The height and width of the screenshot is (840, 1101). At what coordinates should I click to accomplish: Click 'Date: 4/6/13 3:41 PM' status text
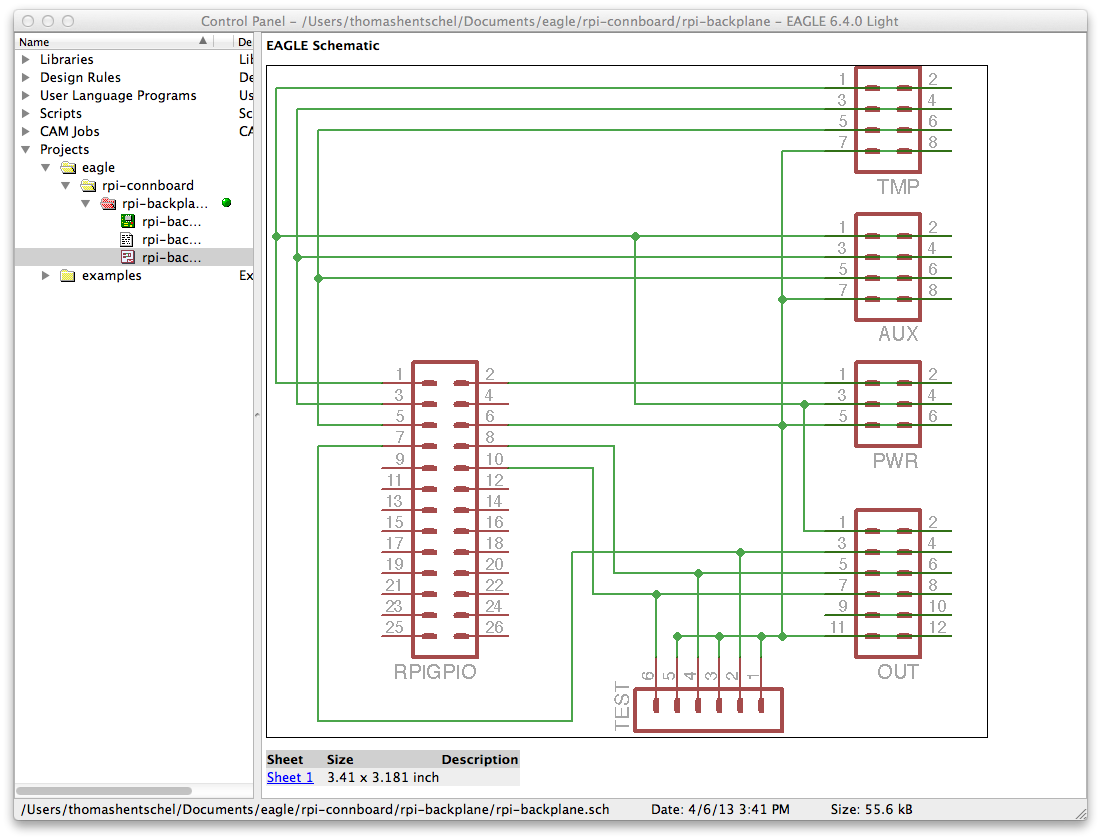point(720,809)
